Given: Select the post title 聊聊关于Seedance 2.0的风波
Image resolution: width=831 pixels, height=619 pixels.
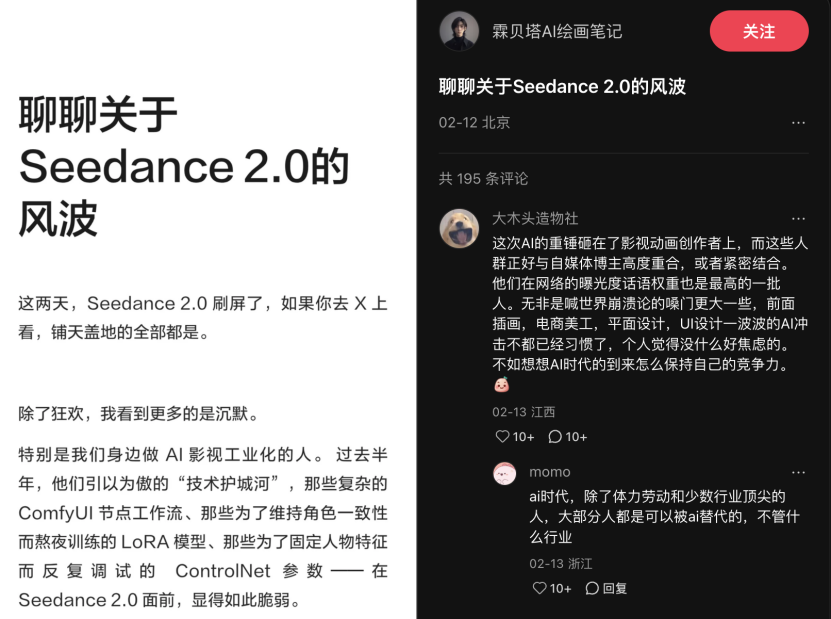Looking at the screenshot, I should click(563, 86).
